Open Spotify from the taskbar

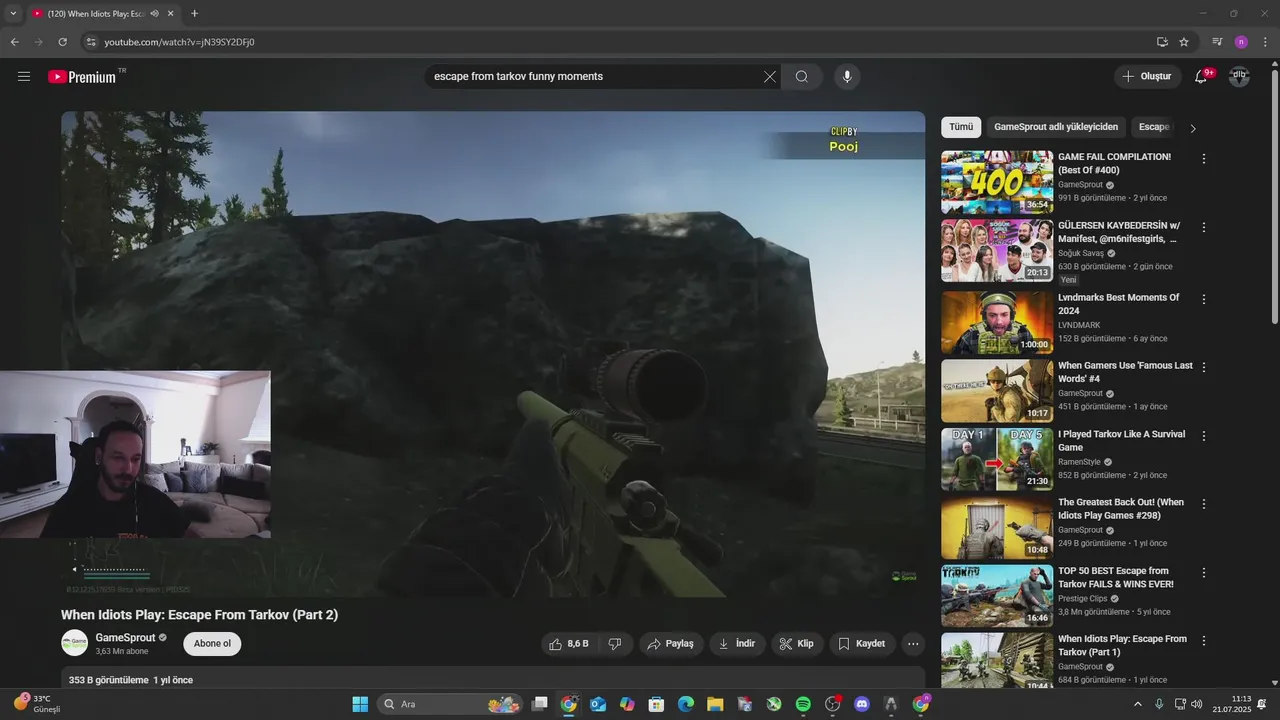click(803, 704)
